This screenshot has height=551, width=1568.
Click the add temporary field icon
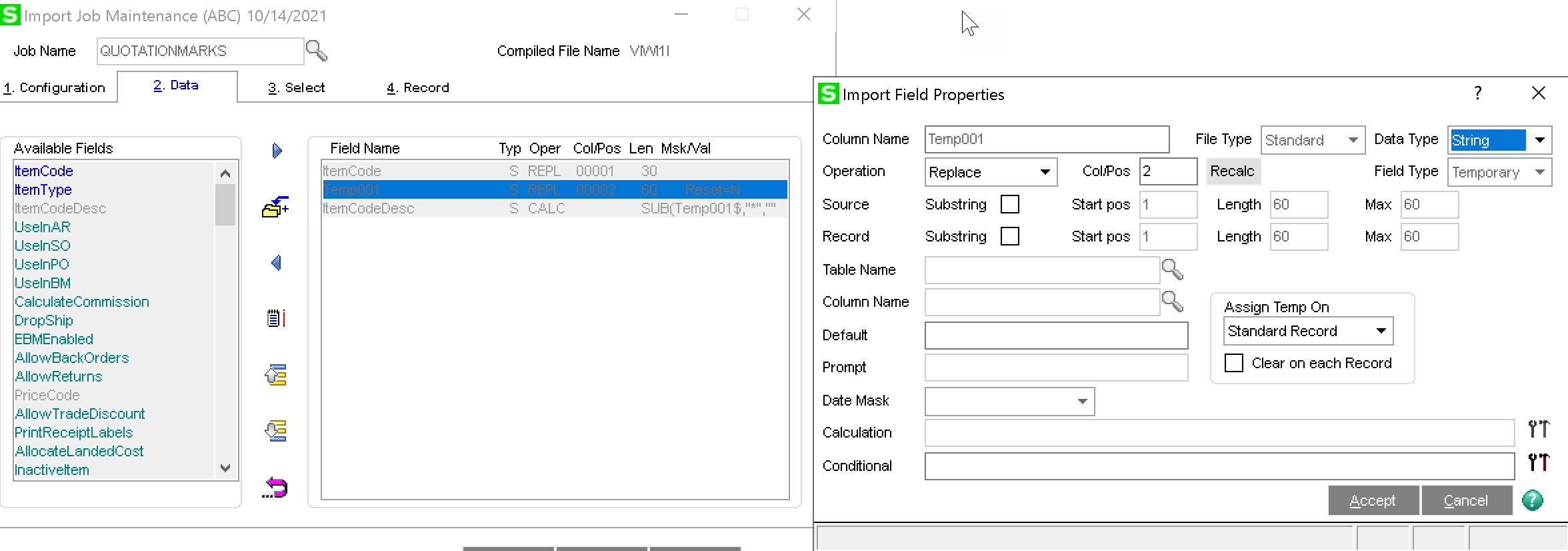coord(275,207)
